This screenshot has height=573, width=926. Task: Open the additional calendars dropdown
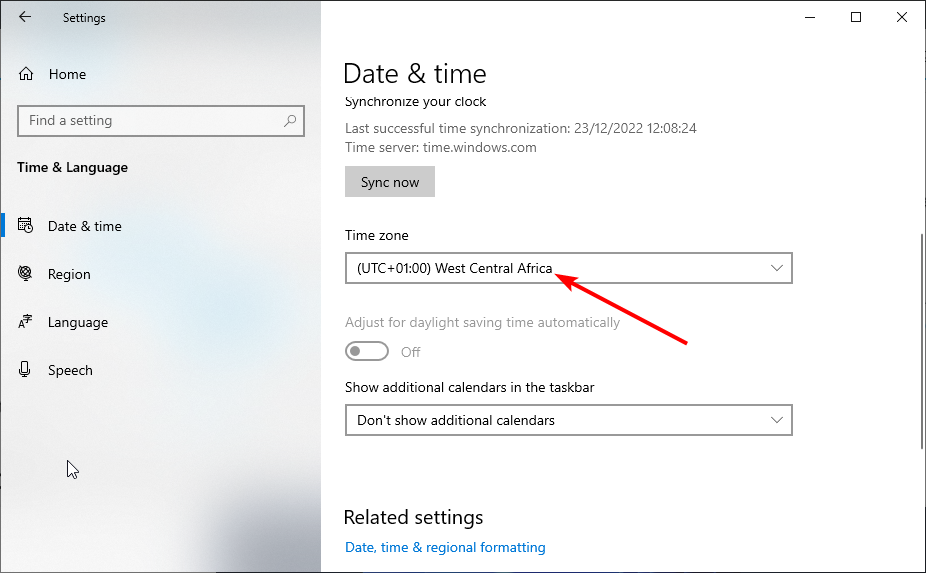[569, 420]
